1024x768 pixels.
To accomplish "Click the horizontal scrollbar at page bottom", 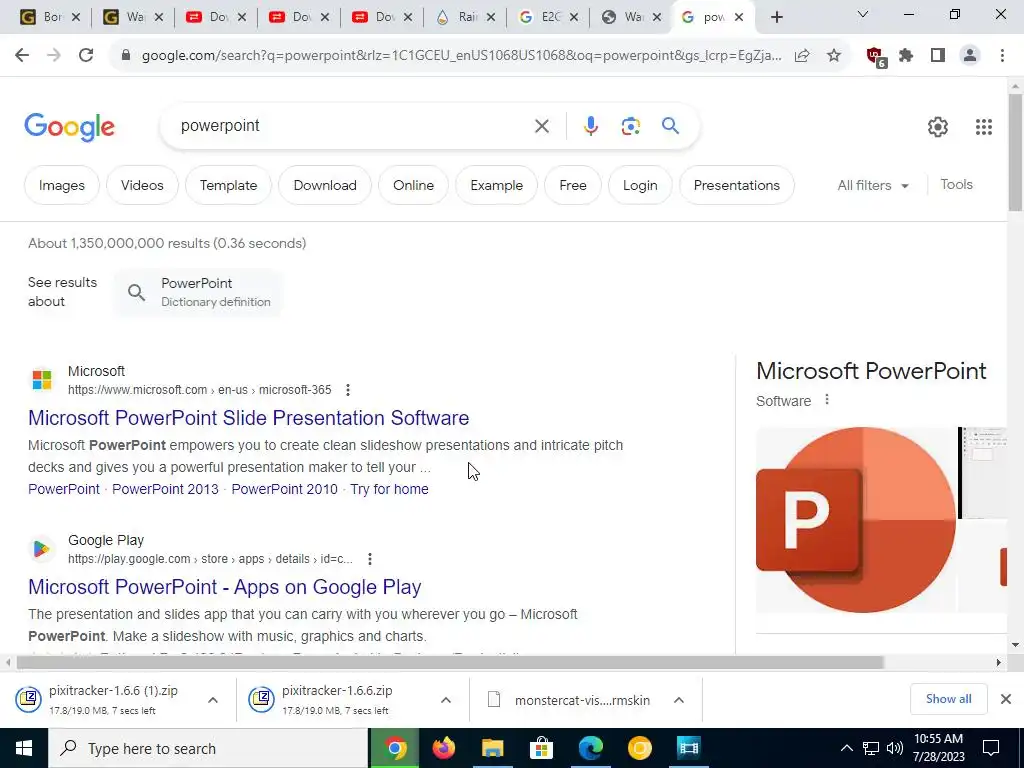I will (x=450, y=663).
